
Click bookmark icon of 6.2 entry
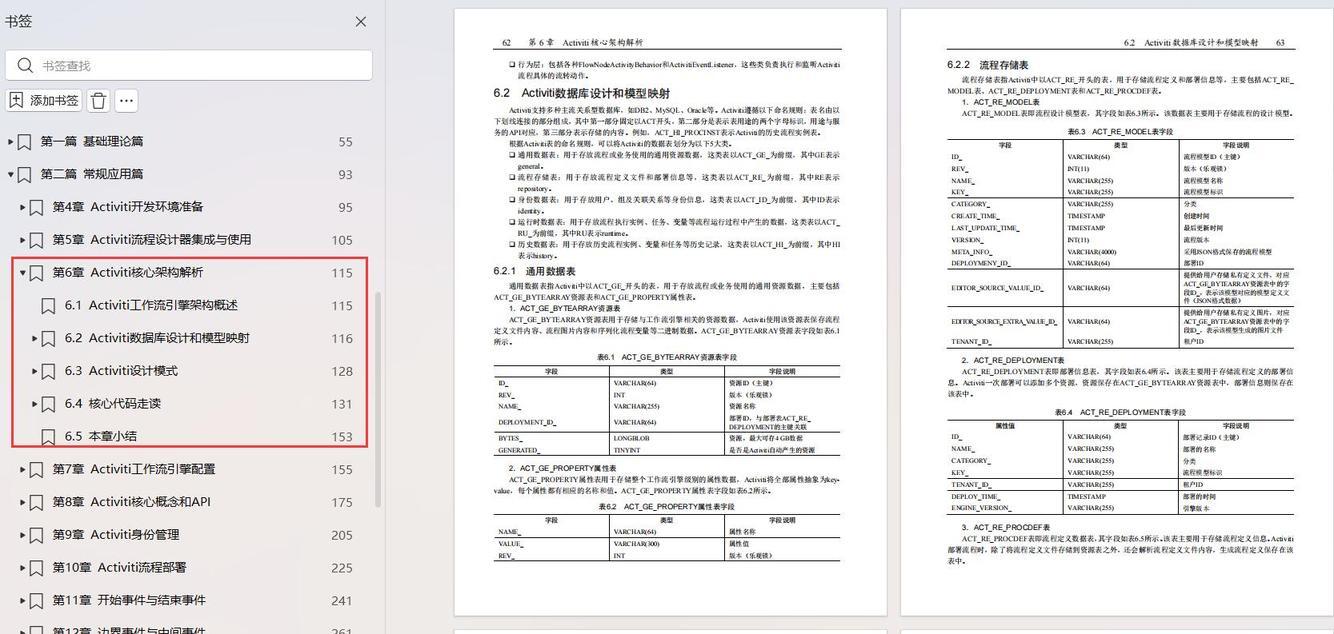48,338
